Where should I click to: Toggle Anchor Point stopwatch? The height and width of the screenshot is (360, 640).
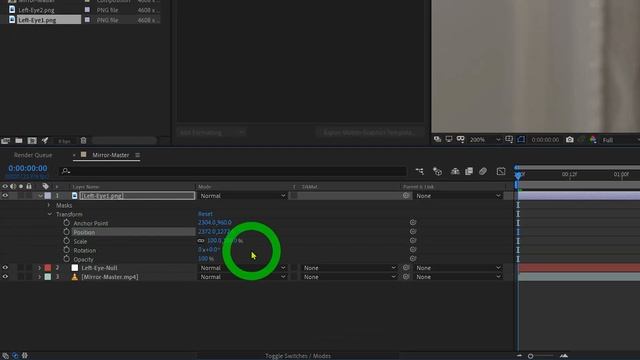tap(67, 223)
